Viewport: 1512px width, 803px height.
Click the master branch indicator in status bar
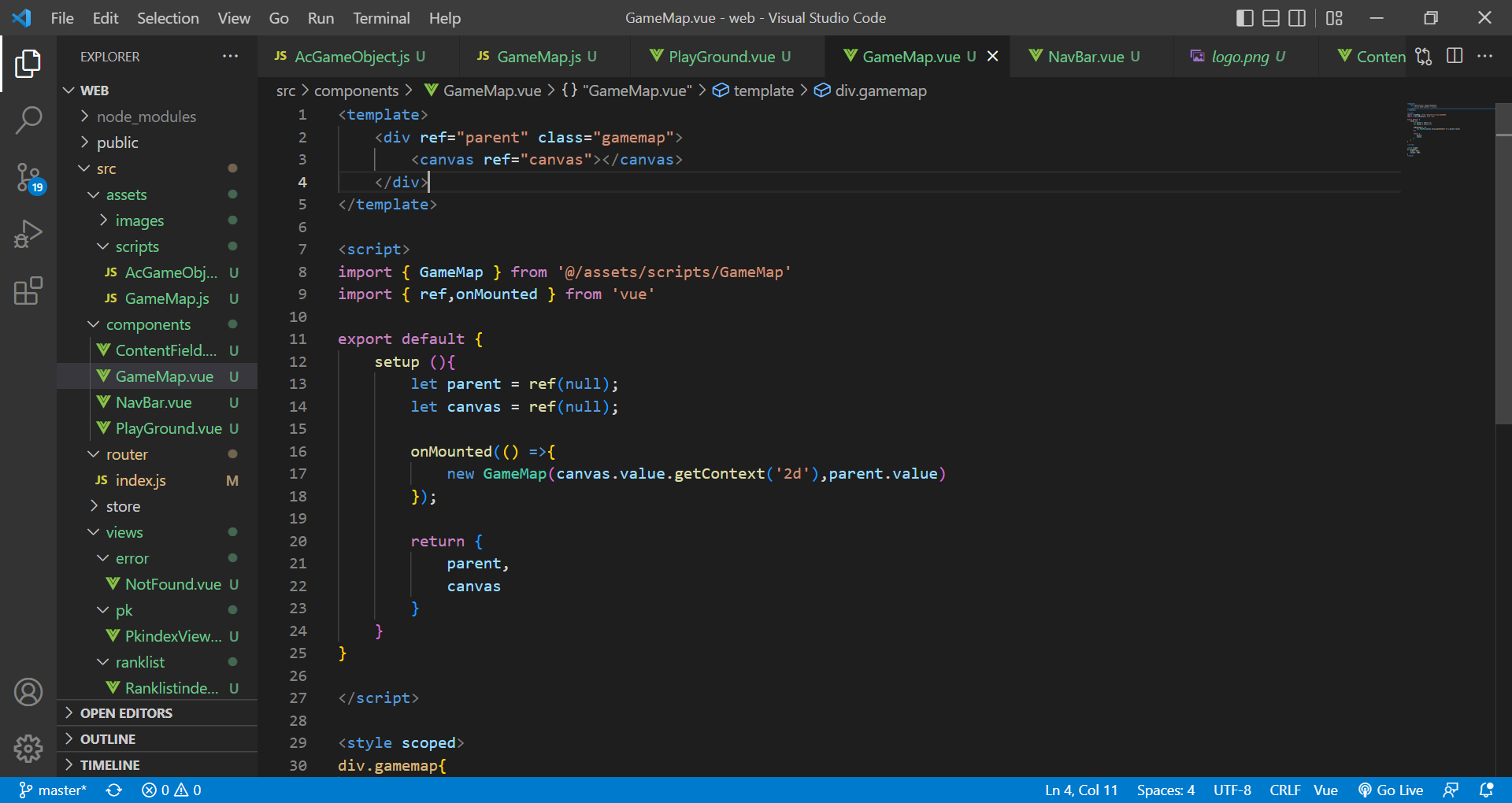[53, 790]
